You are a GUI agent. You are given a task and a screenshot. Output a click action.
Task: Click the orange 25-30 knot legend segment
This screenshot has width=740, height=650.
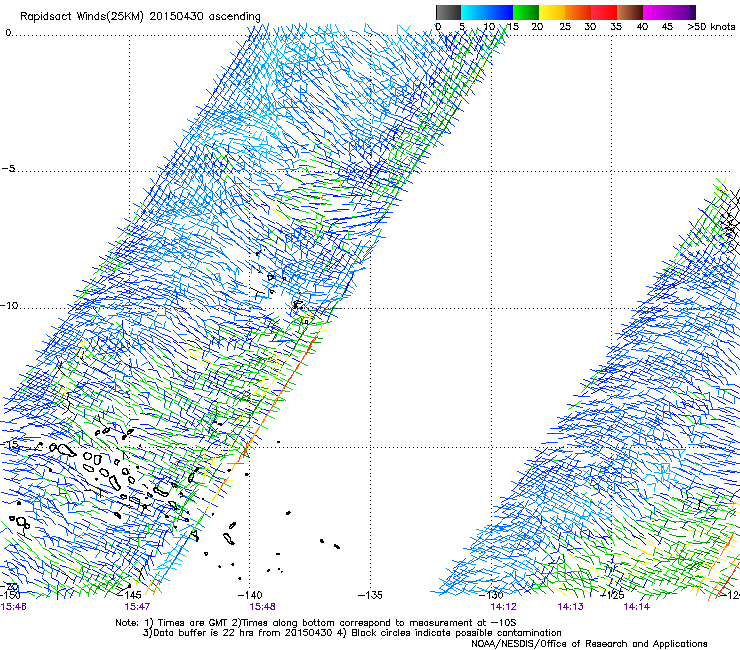tap(578, 12)
